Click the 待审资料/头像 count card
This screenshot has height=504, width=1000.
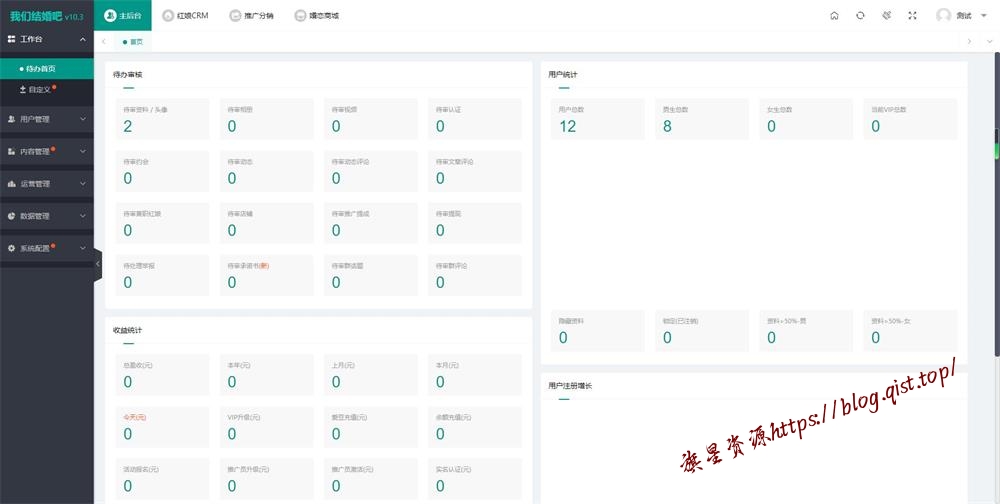[157, 119]
